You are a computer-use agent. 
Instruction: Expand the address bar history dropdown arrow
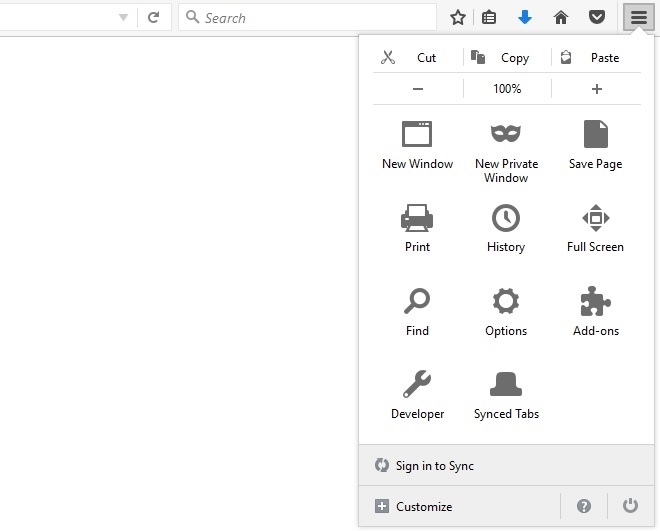click(x=123, y=18)
